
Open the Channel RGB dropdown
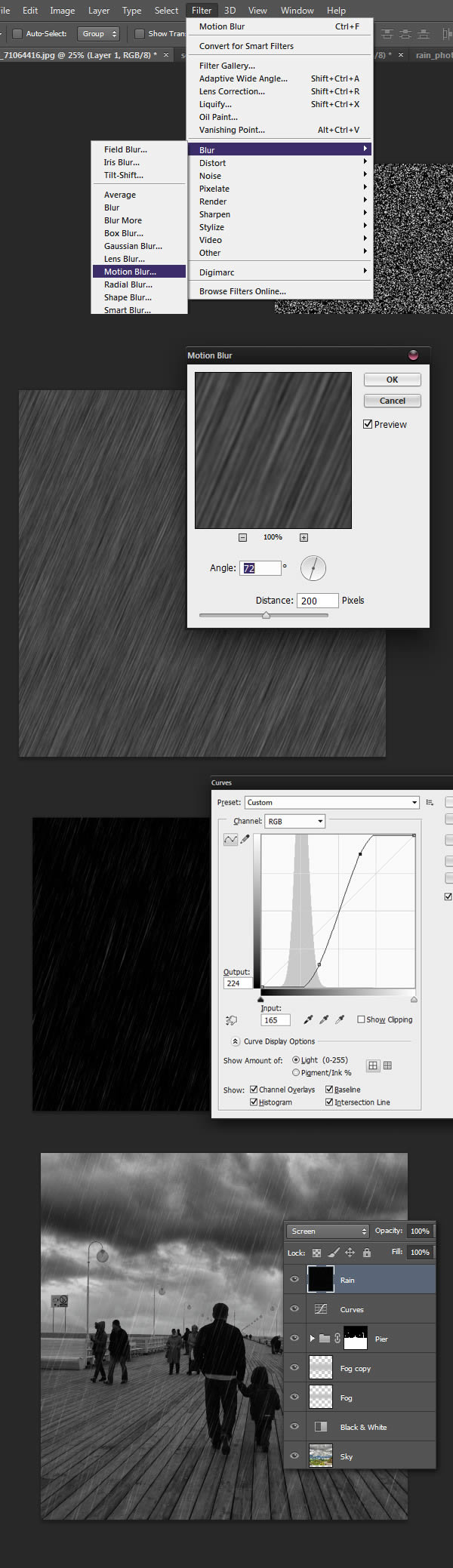coord(294,821)
